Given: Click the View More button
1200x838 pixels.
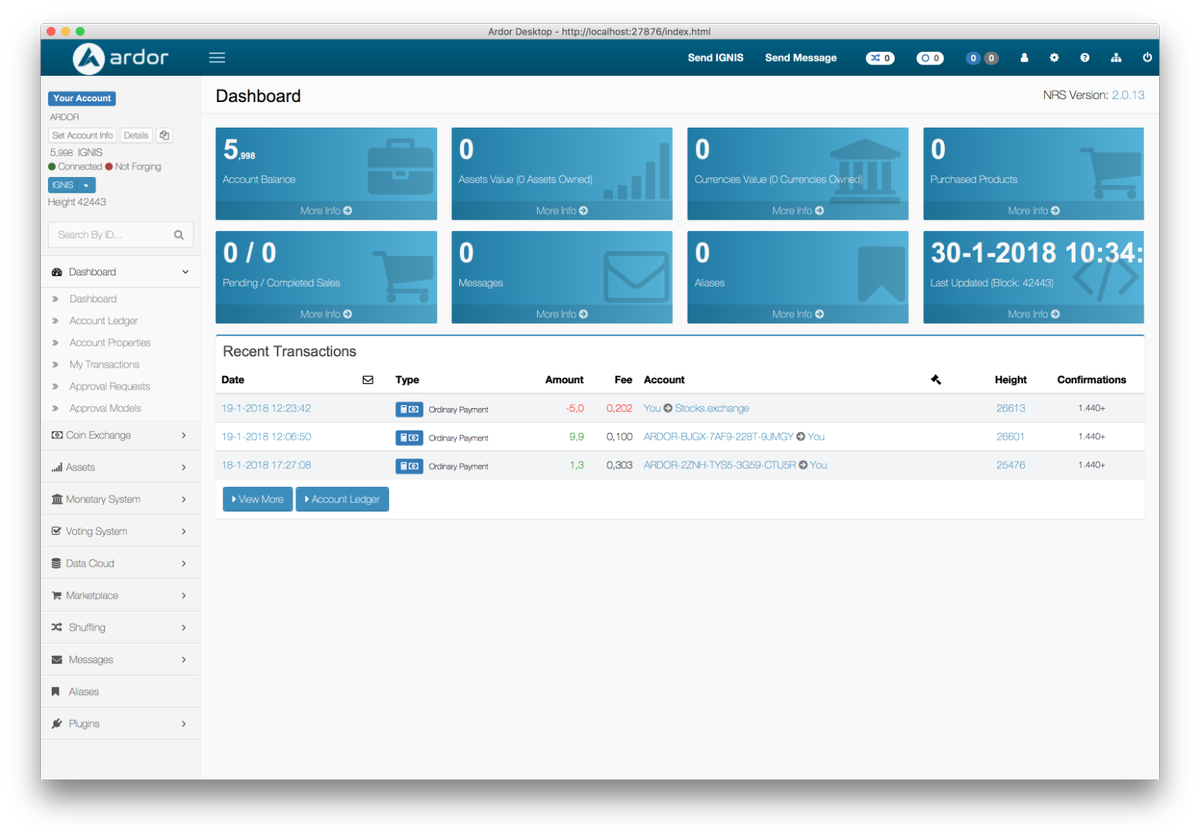Looking at the screenshot, I should [258, 499].
